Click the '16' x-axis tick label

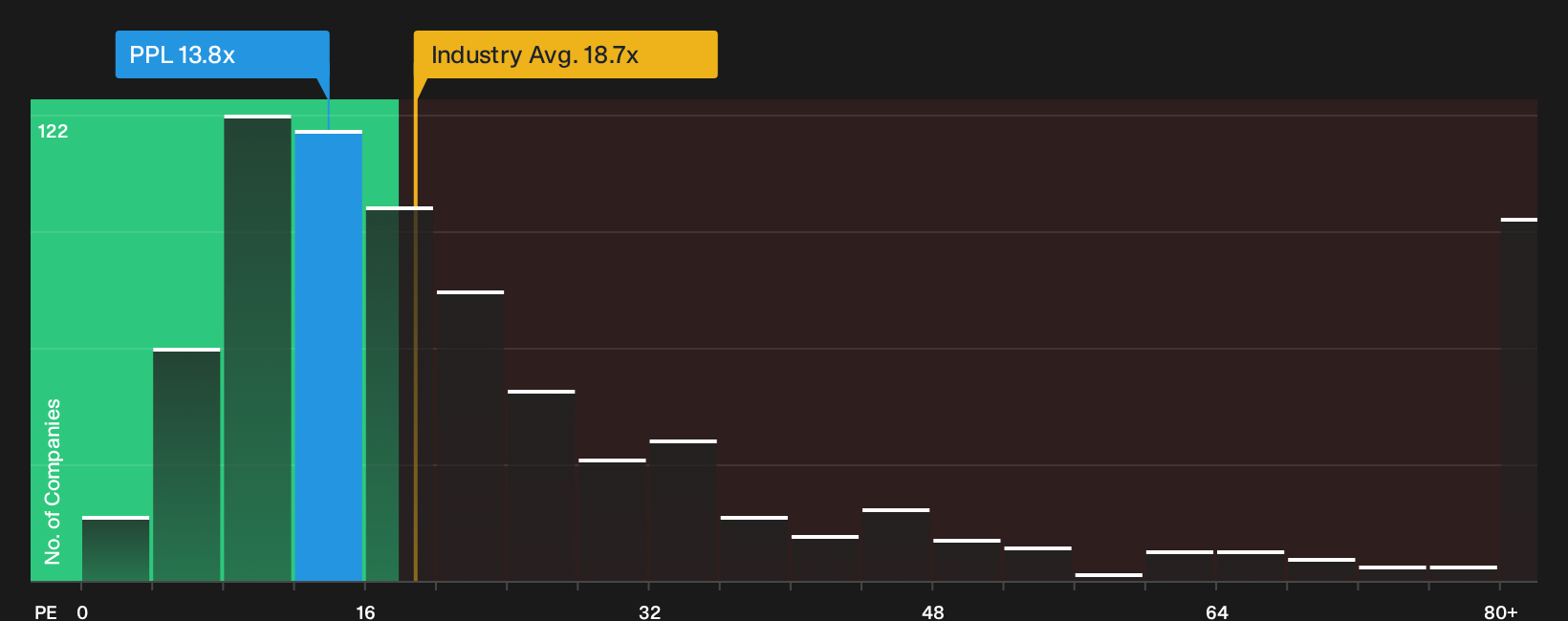pos(365,611)
